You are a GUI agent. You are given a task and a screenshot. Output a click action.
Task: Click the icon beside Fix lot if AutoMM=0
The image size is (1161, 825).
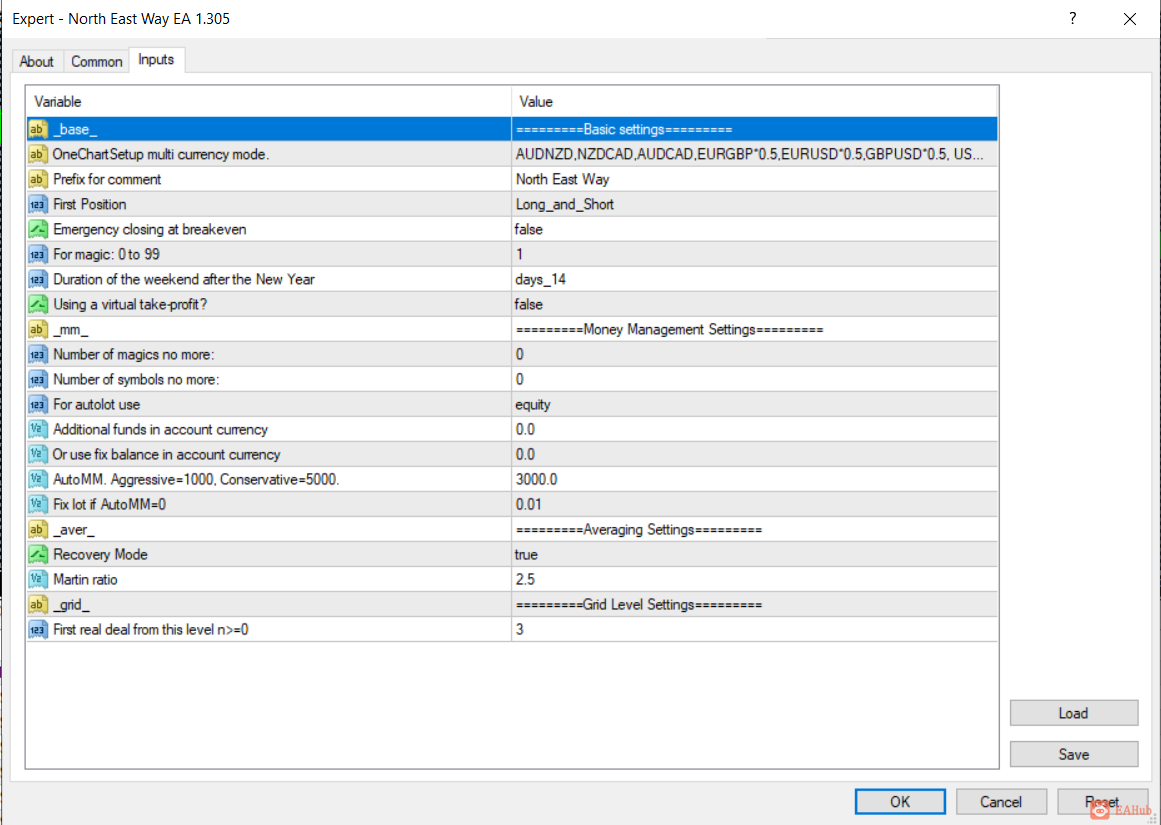pyautogui.click(x=38, y=504)
